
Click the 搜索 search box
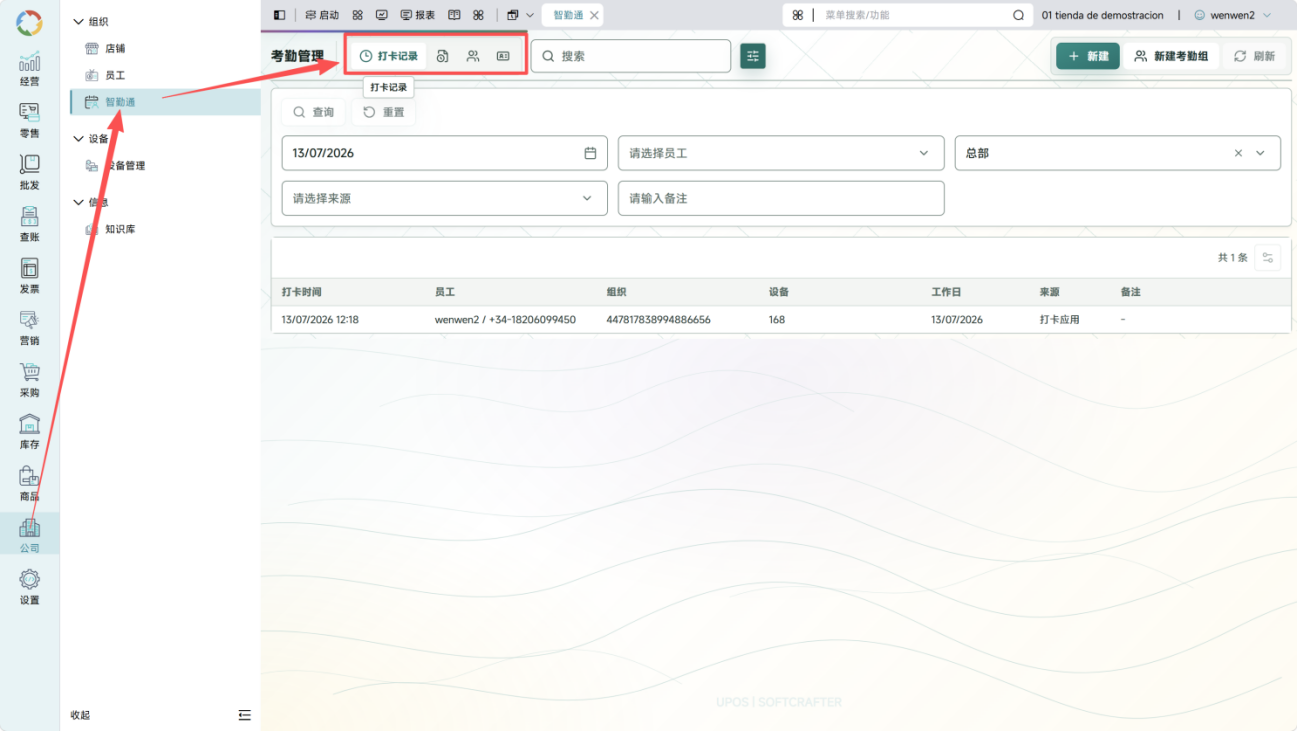point(631,56)
